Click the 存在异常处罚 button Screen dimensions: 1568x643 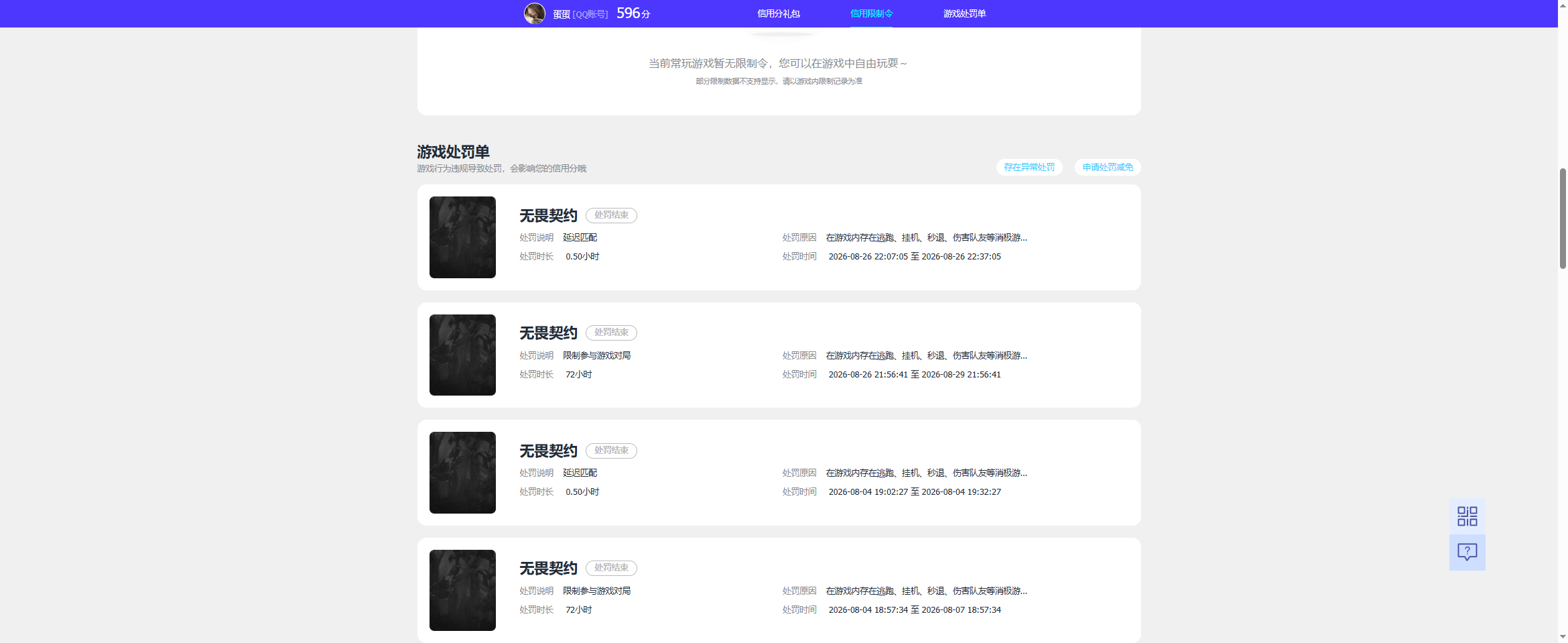click(x=1029, y=167)
